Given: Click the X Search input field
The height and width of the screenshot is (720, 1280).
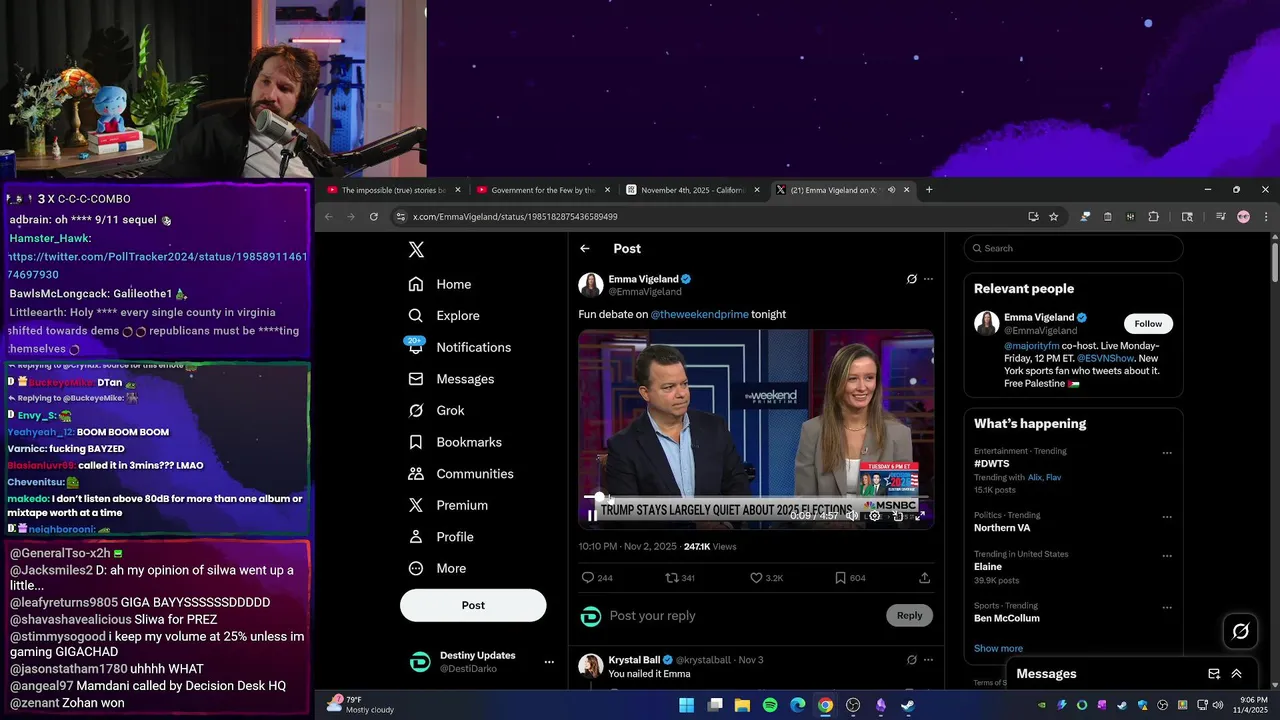Looking at the screenshot, I should click(1074, 248).
